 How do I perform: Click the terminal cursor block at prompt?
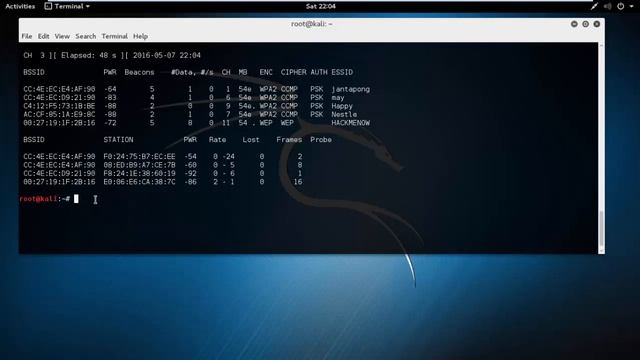76,199
